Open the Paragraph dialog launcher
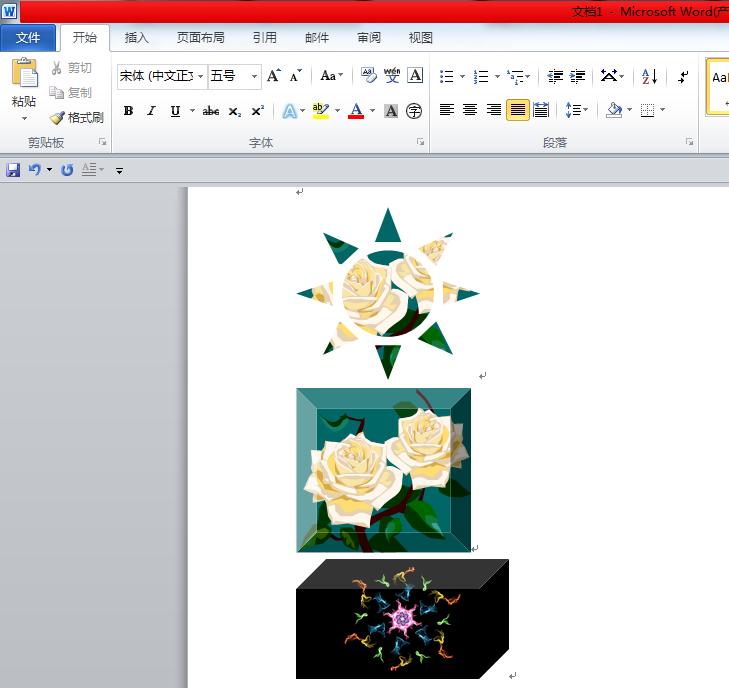The width and height of the screenshot is (729, 688). pyautogui.click(x=689, y=142)
